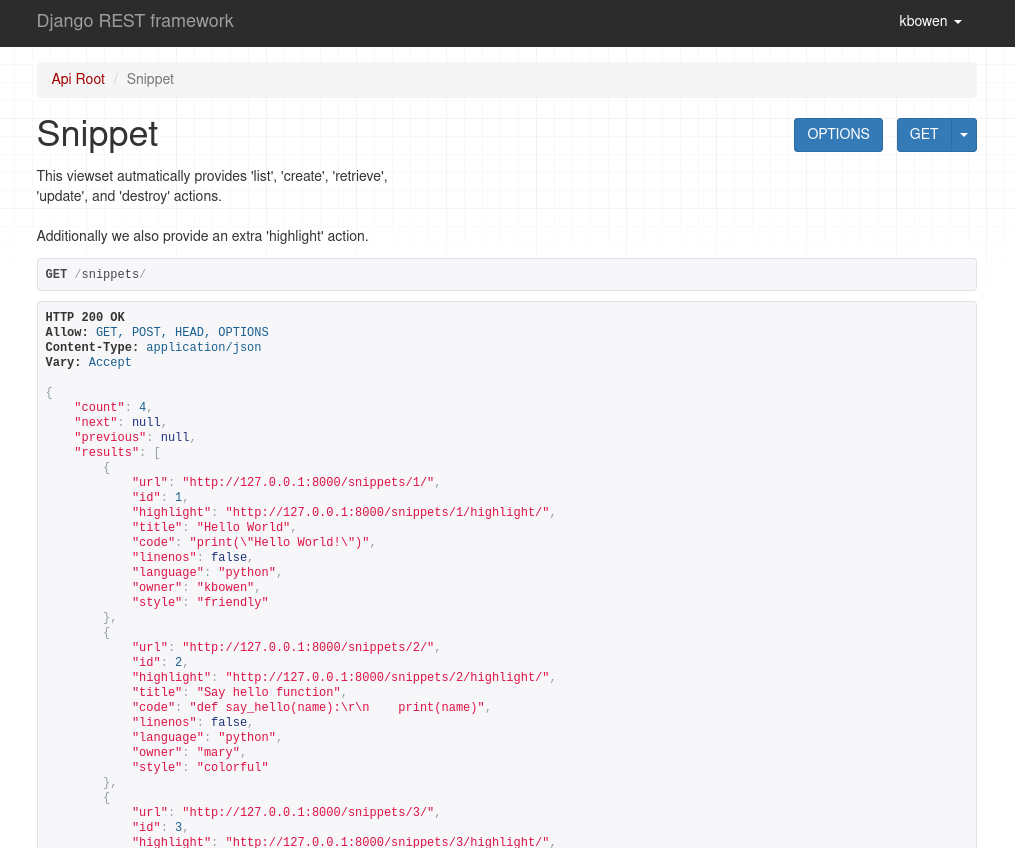The image size is (1015, 848).
Task: Click the print Hello World code value
Action: click(280, 542)
